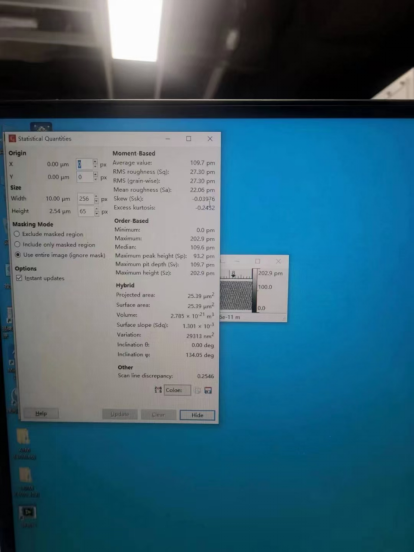Click the save results floppy-disk icon

click(208, 390)
